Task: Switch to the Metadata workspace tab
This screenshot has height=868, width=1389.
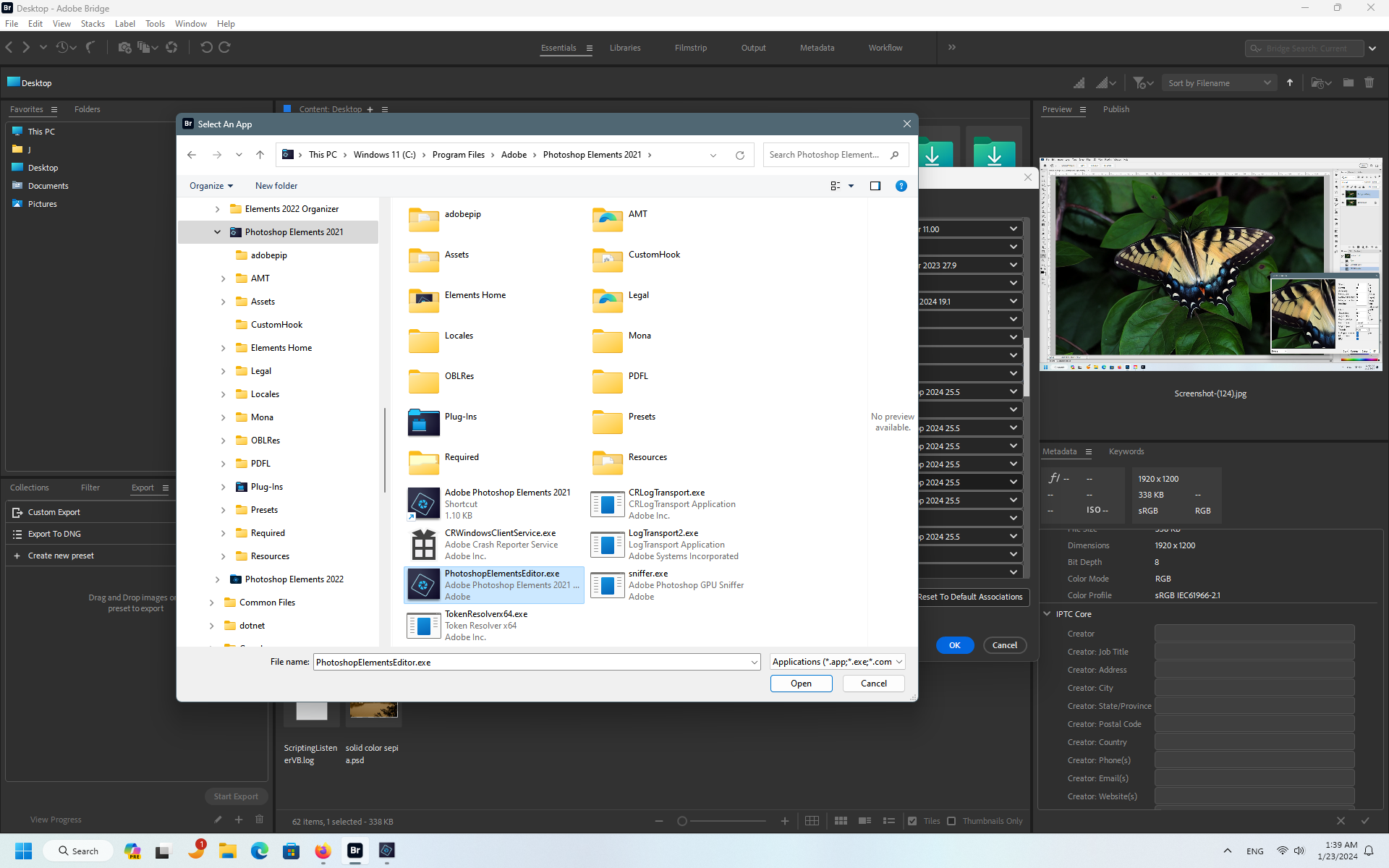Action: (x=817, y=48)
